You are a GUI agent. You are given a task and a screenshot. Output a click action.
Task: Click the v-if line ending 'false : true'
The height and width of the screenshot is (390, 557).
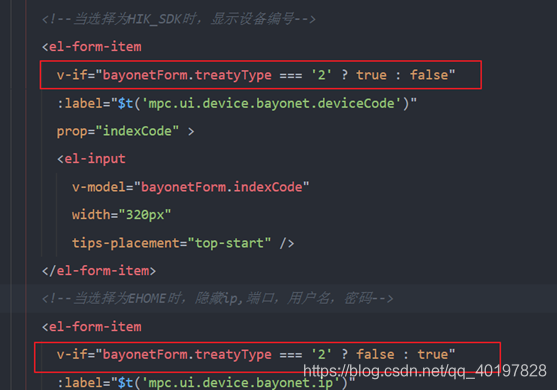[x=256, y=354]
